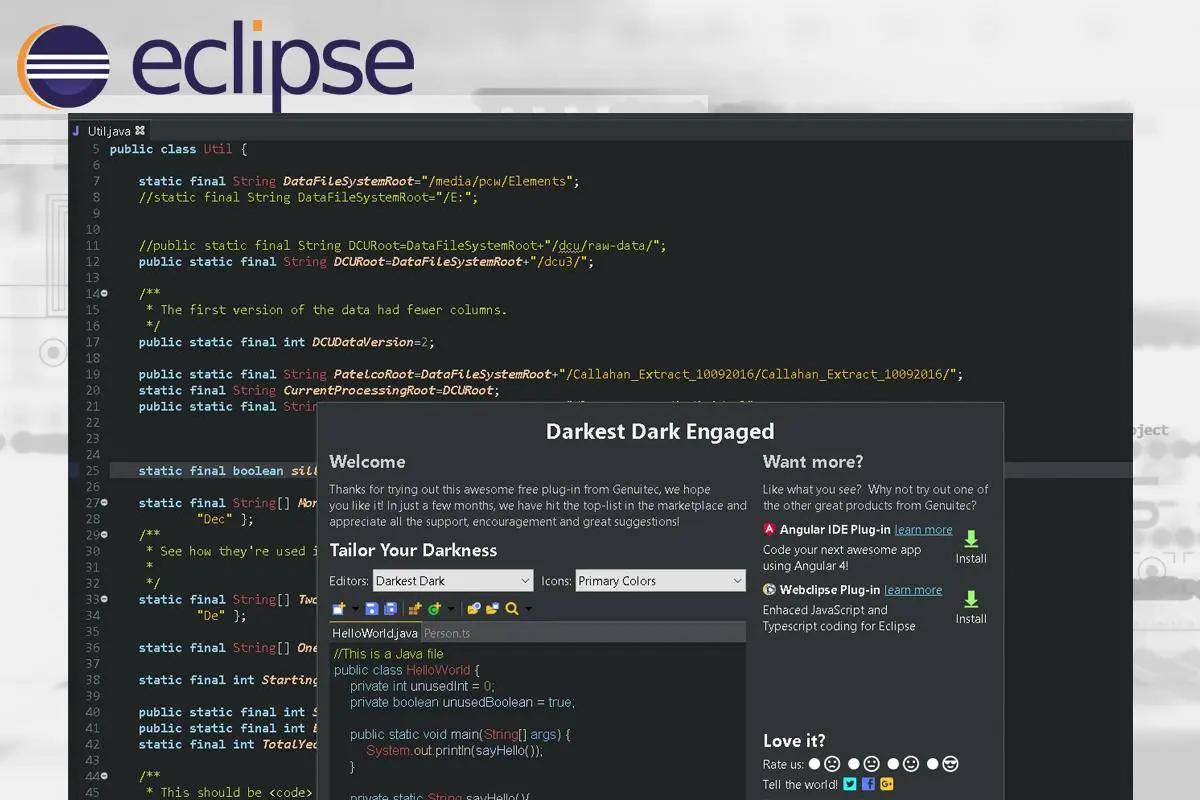Click the Install label under Webclipse
1200x800 pixels.
pos(971,619)
